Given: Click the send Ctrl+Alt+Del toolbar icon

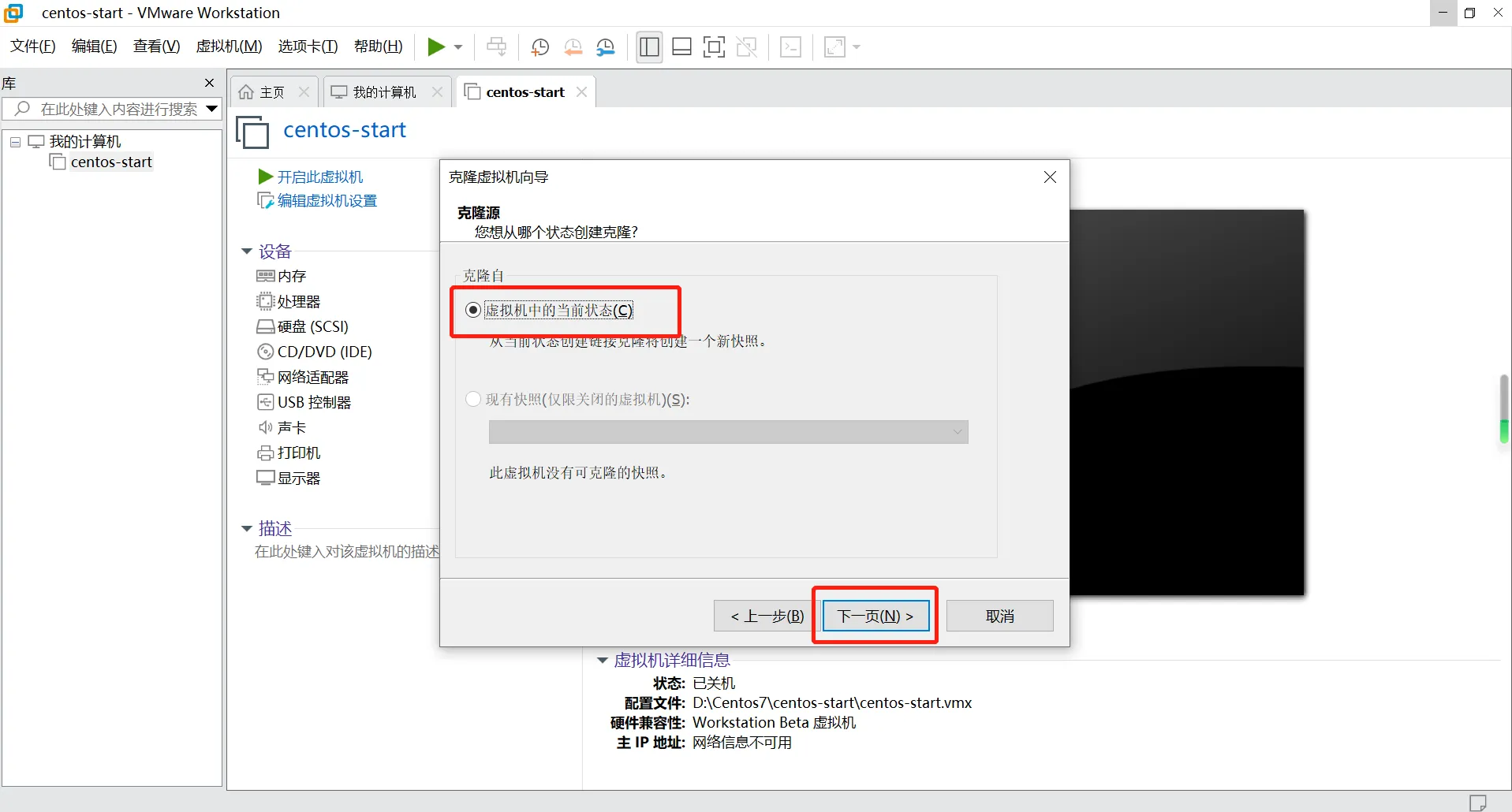Looking at the screenshot, I should coord(496,47).
